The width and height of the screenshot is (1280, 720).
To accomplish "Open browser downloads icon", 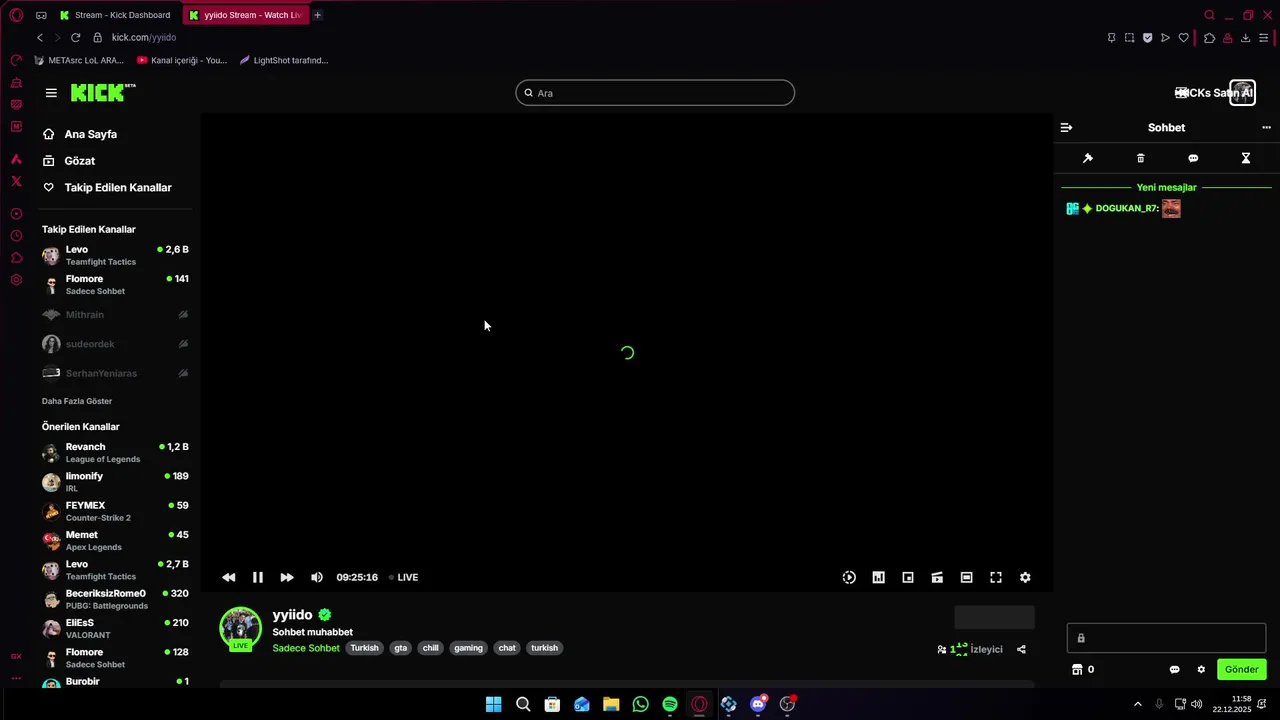I will 1246,38.
